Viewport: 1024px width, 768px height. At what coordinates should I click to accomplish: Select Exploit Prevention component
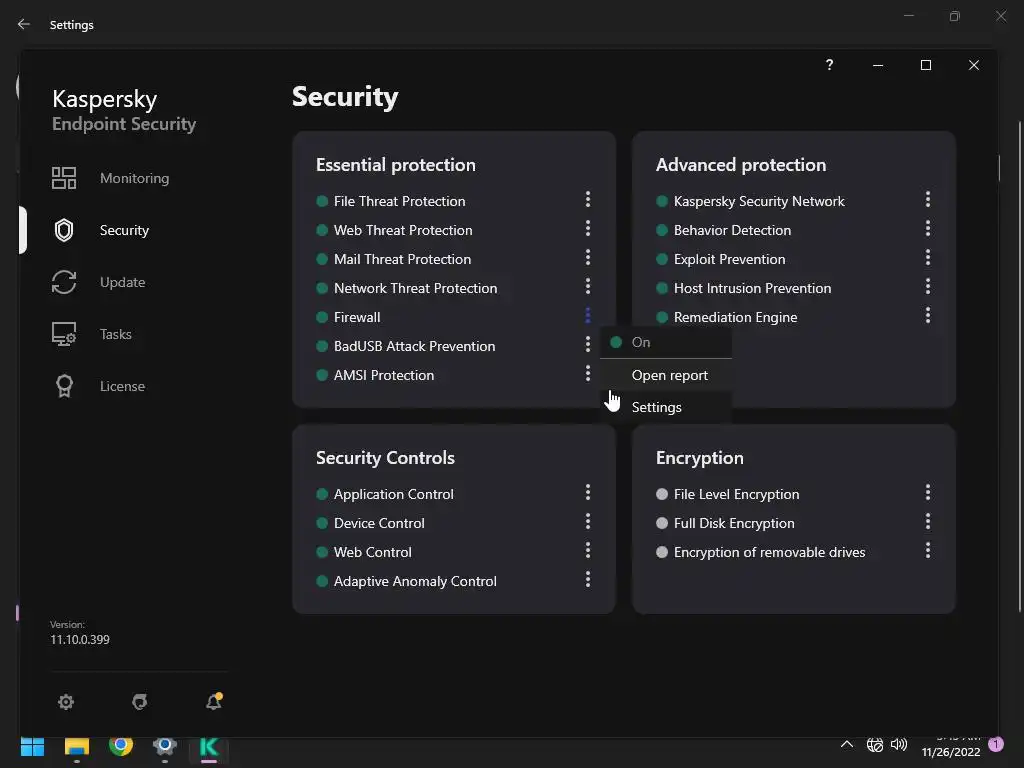pos(729,259)
